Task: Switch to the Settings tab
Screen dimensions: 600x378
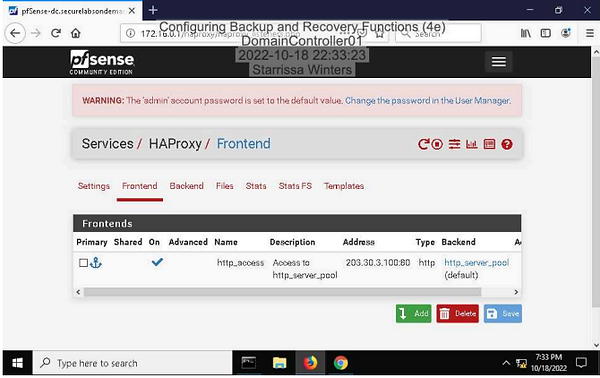Action: (x=94, y=186)
